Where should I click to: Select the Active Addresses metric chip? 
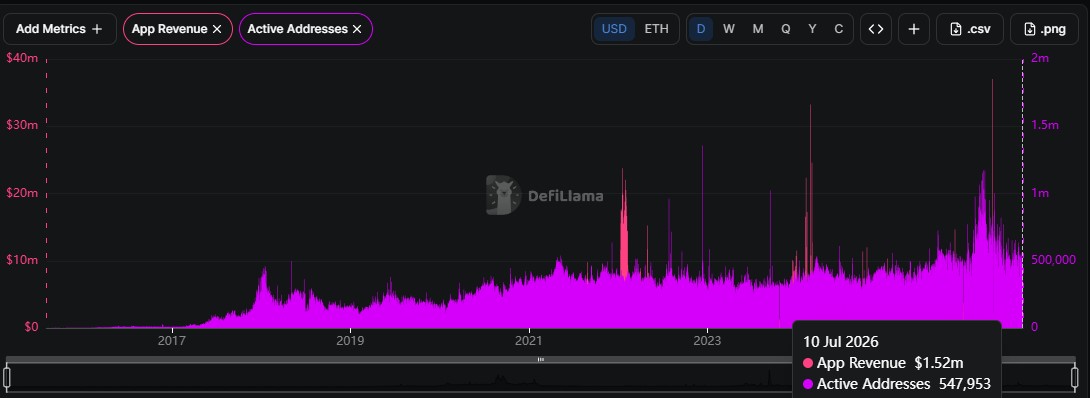tap(306, 29)
